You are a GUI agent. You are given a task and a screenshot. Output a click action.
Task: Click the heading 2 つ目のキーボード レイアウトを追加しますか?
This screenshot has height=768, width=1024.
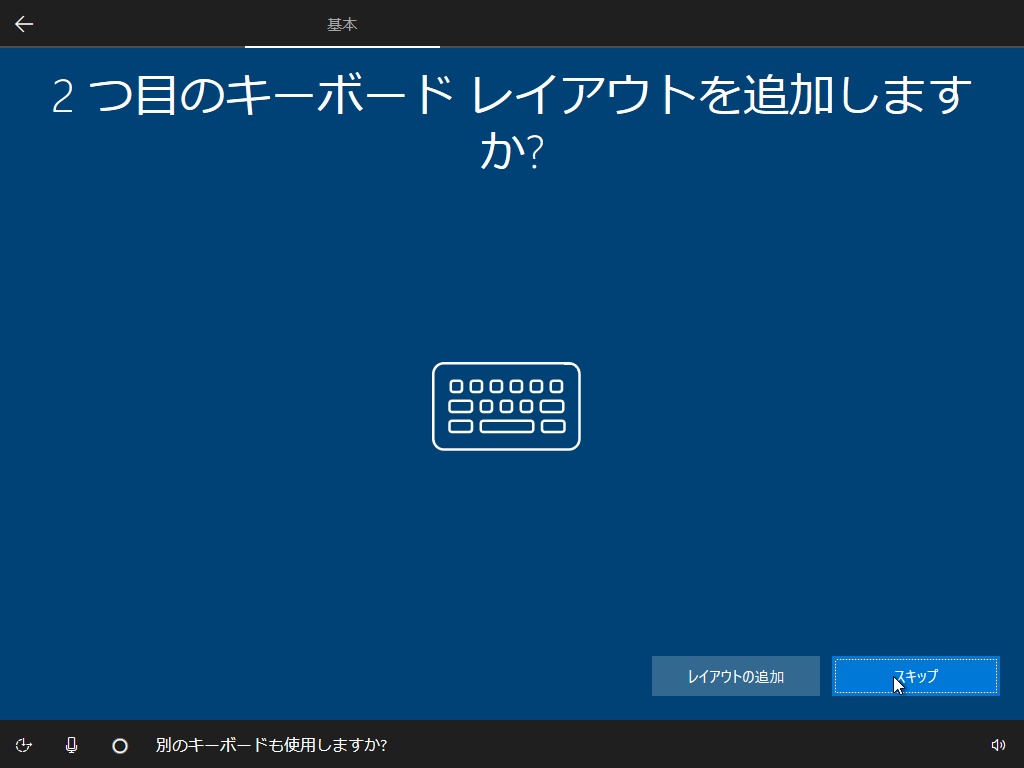pyautogui.click(x=512, y=122)
